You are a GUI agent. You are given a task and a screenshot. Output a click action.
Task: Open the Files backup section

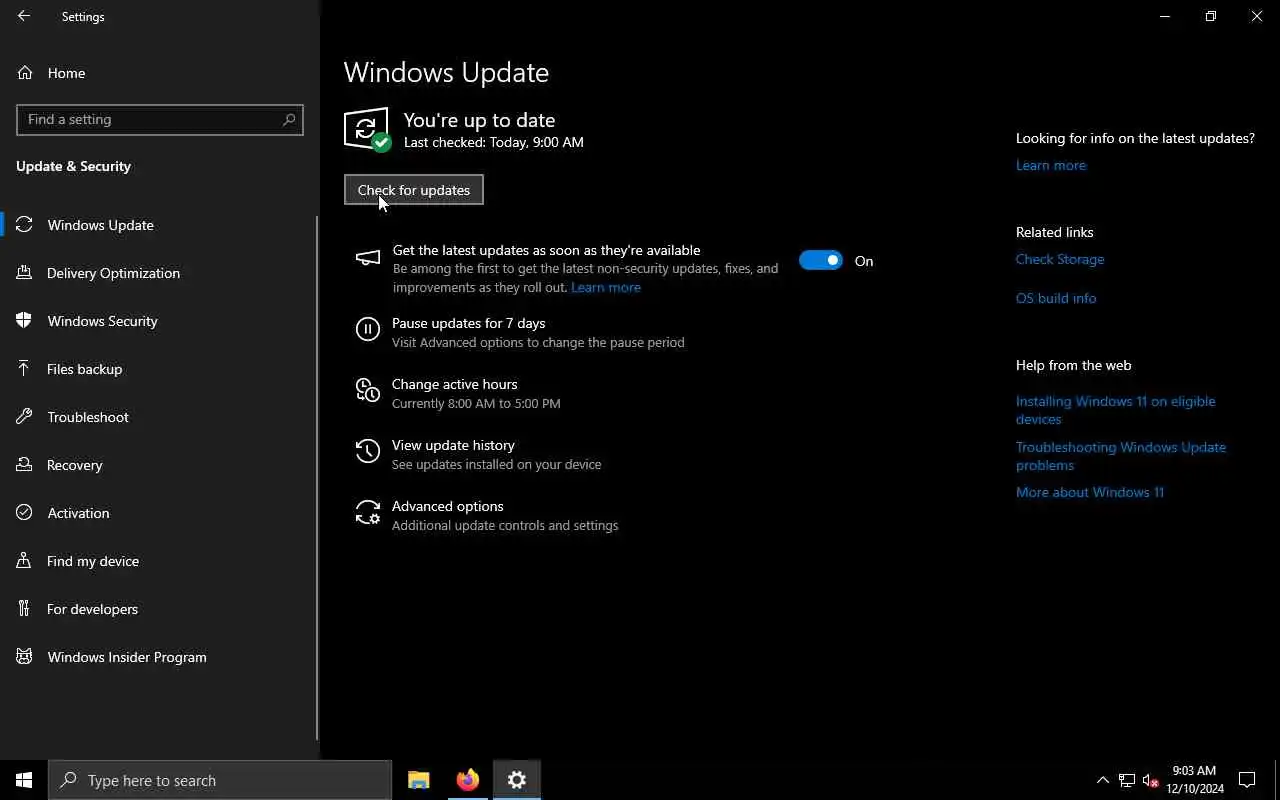click(x=158, y=369)
